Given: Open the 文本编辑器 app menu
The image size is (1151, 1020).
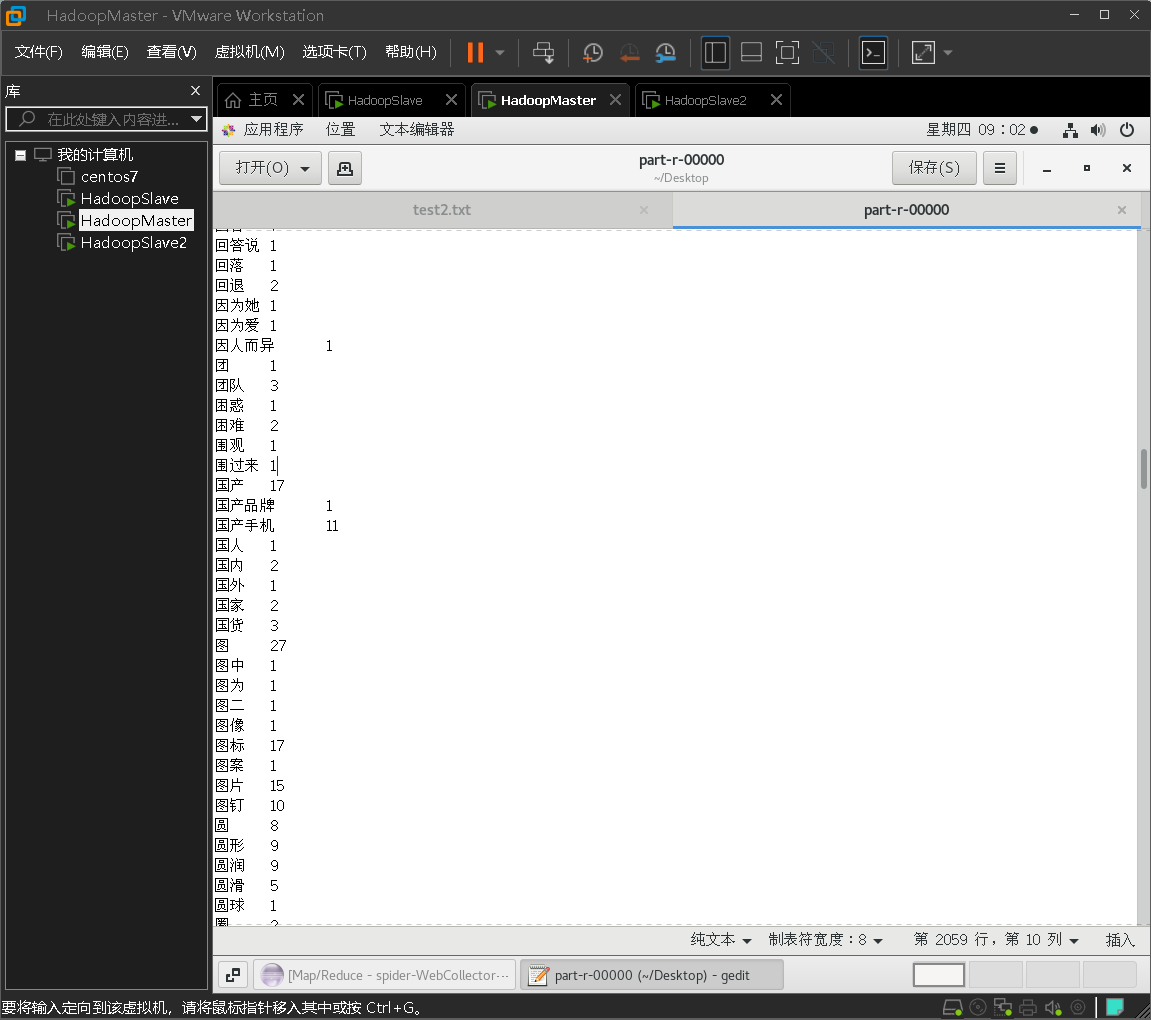Looking at the screenshot, I should [x=417, y=130].
